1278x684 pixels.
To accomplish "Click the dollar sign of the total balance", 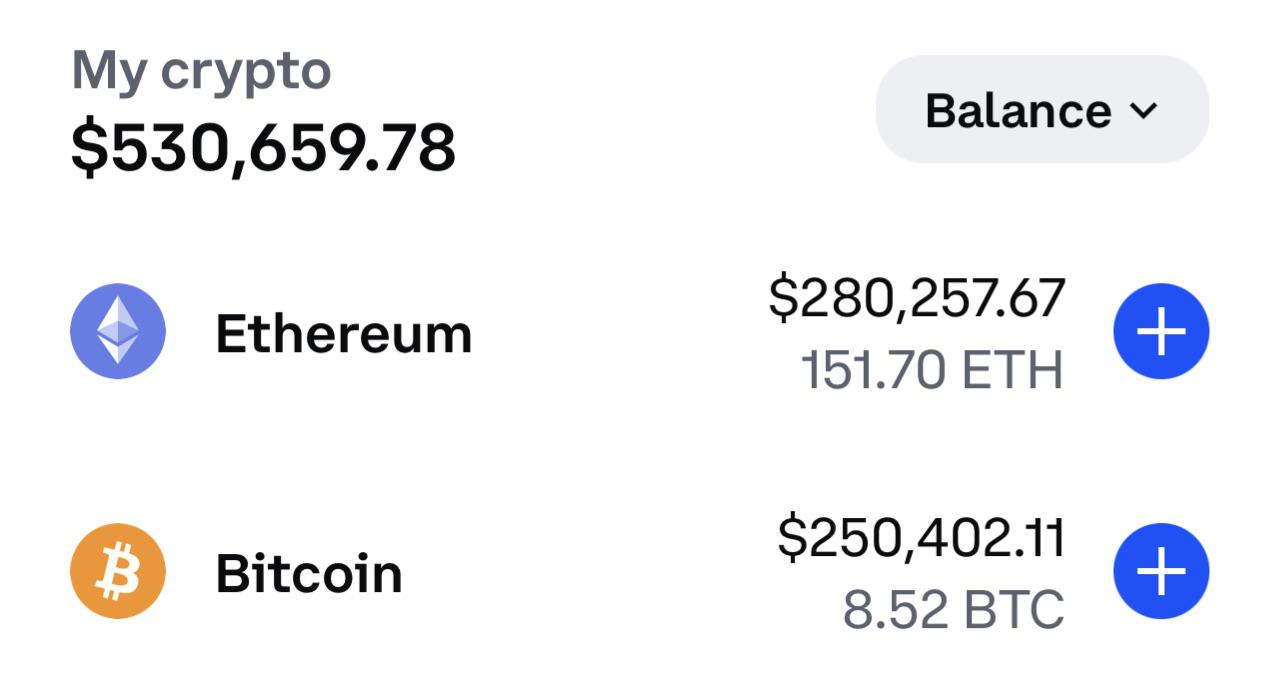I will (x=88, y=147).
